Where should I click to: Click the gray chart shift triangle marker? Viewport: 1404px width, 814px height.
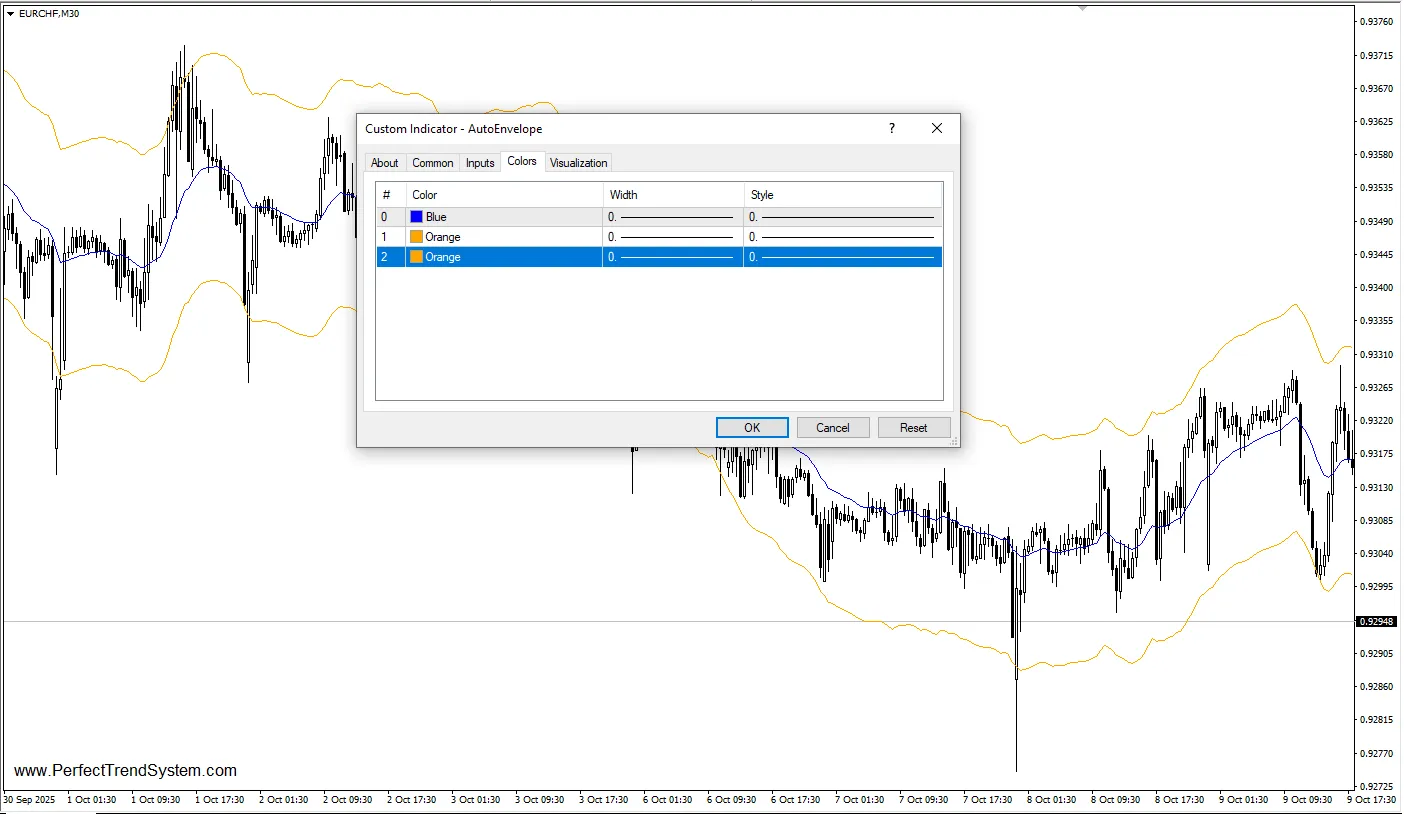point(1081,8)
